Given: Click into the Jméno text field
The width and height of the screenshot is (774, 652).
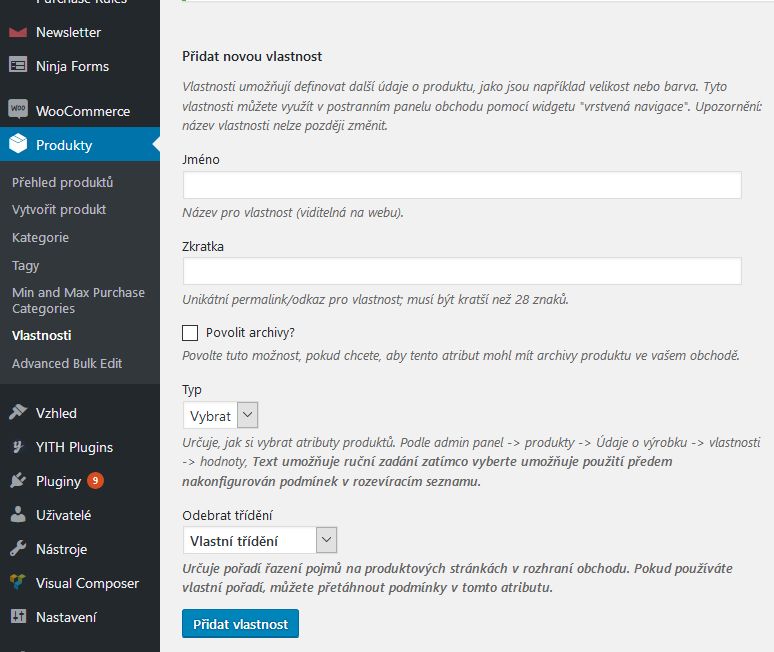Looking at the screenshot, I should click(462, 185).
